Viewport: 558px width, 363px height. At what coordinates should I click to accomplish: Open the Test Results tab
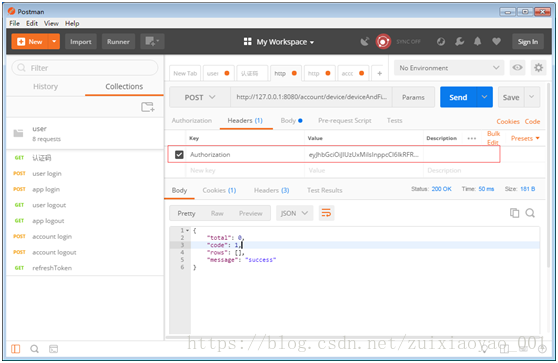325,190
